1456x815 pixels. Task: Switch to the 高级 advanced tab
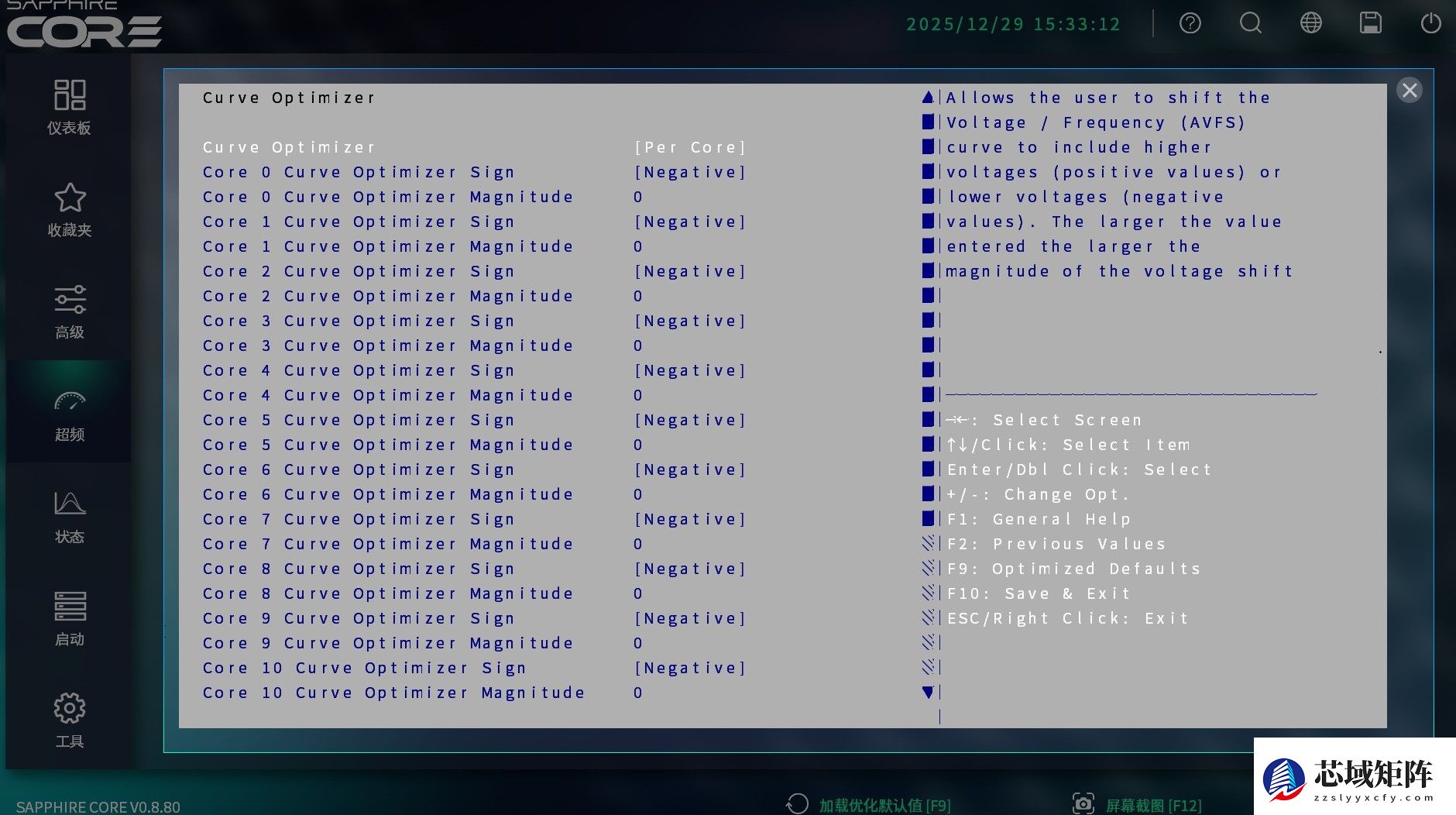tap(69, 312)
